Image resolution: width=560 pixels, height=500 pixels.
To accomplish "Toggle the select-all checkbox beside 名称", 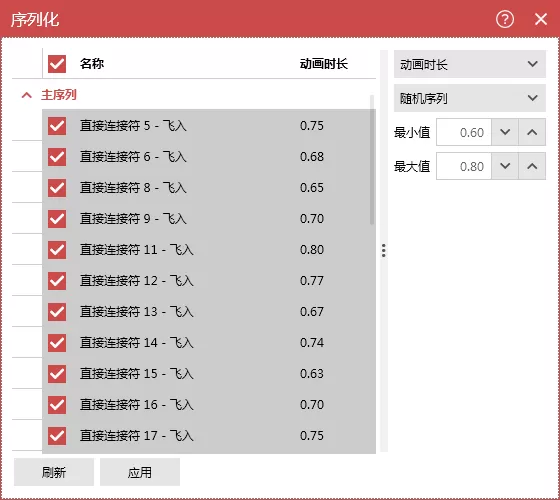I will 57,64.
